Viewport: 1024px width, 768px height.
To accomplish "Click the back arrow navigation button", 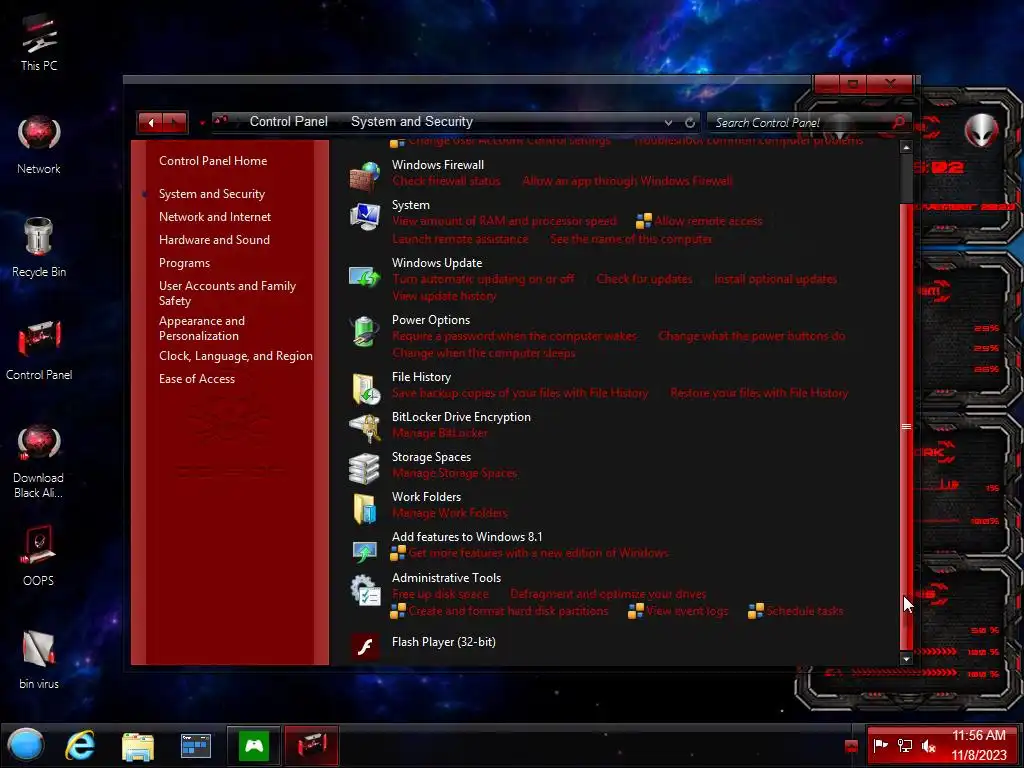I will coord(150,122).
